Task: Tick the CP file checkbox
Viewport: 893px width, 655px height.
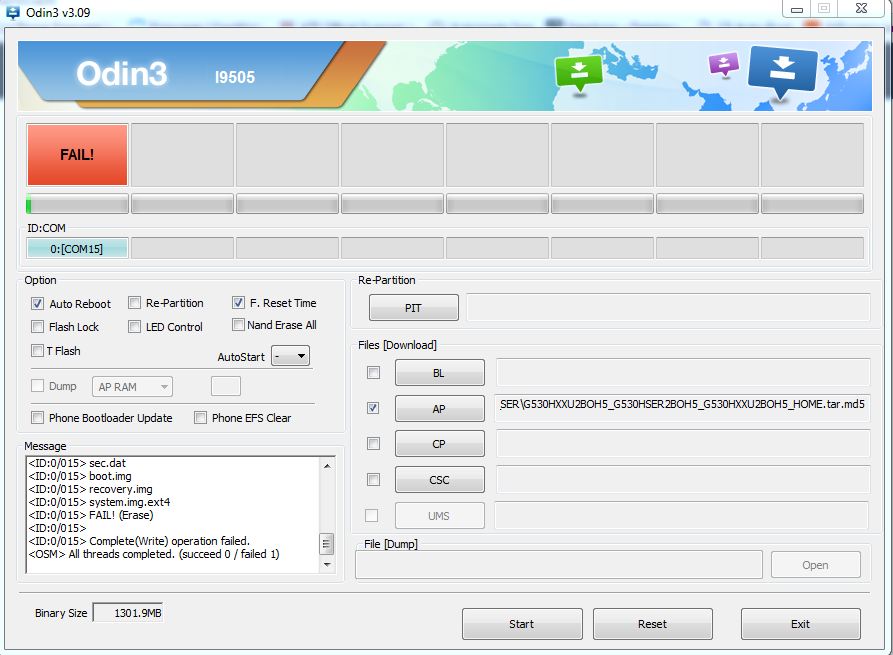Action: pos(374,443)
